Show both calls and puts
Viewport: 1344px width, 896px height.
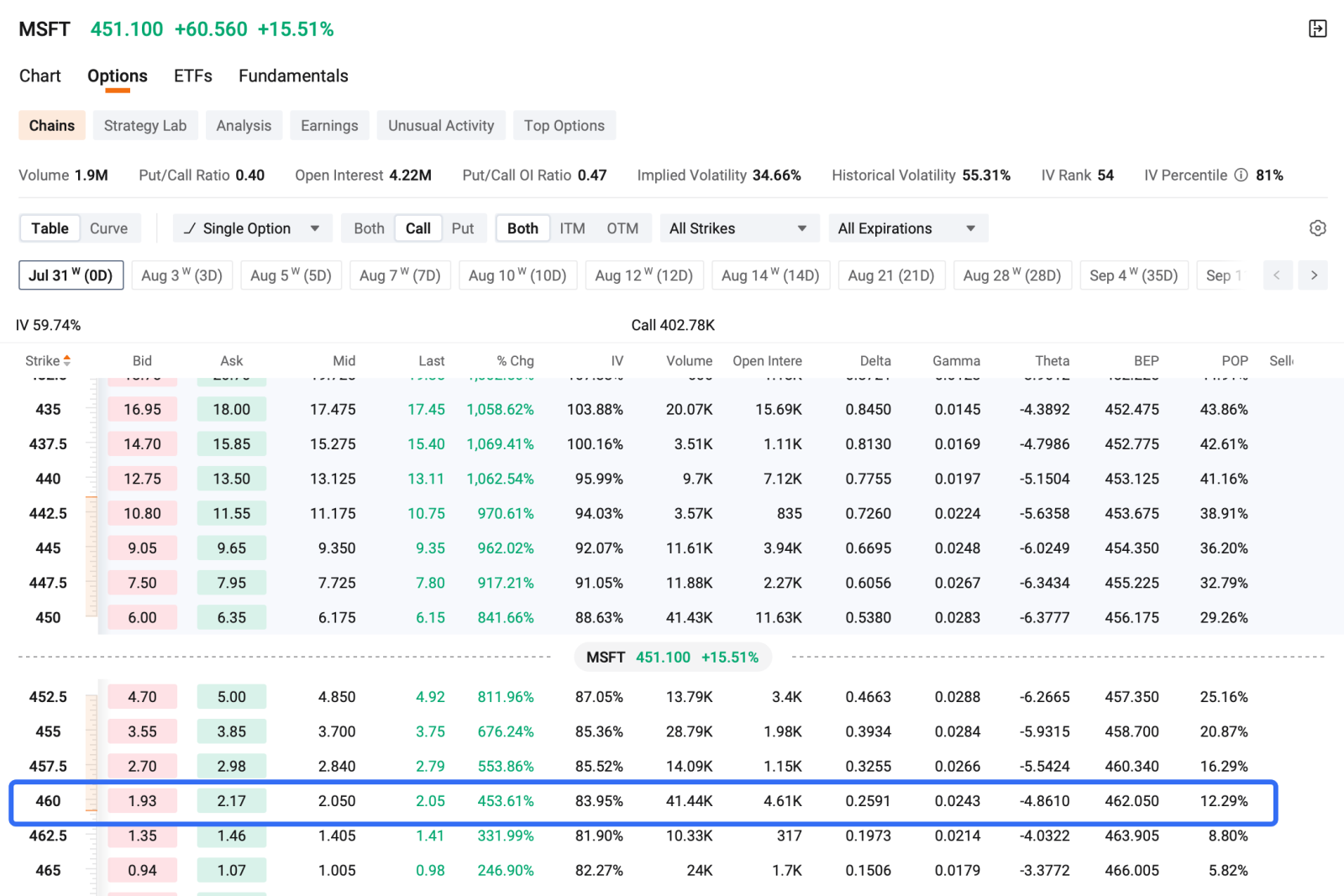click(369, 228)
